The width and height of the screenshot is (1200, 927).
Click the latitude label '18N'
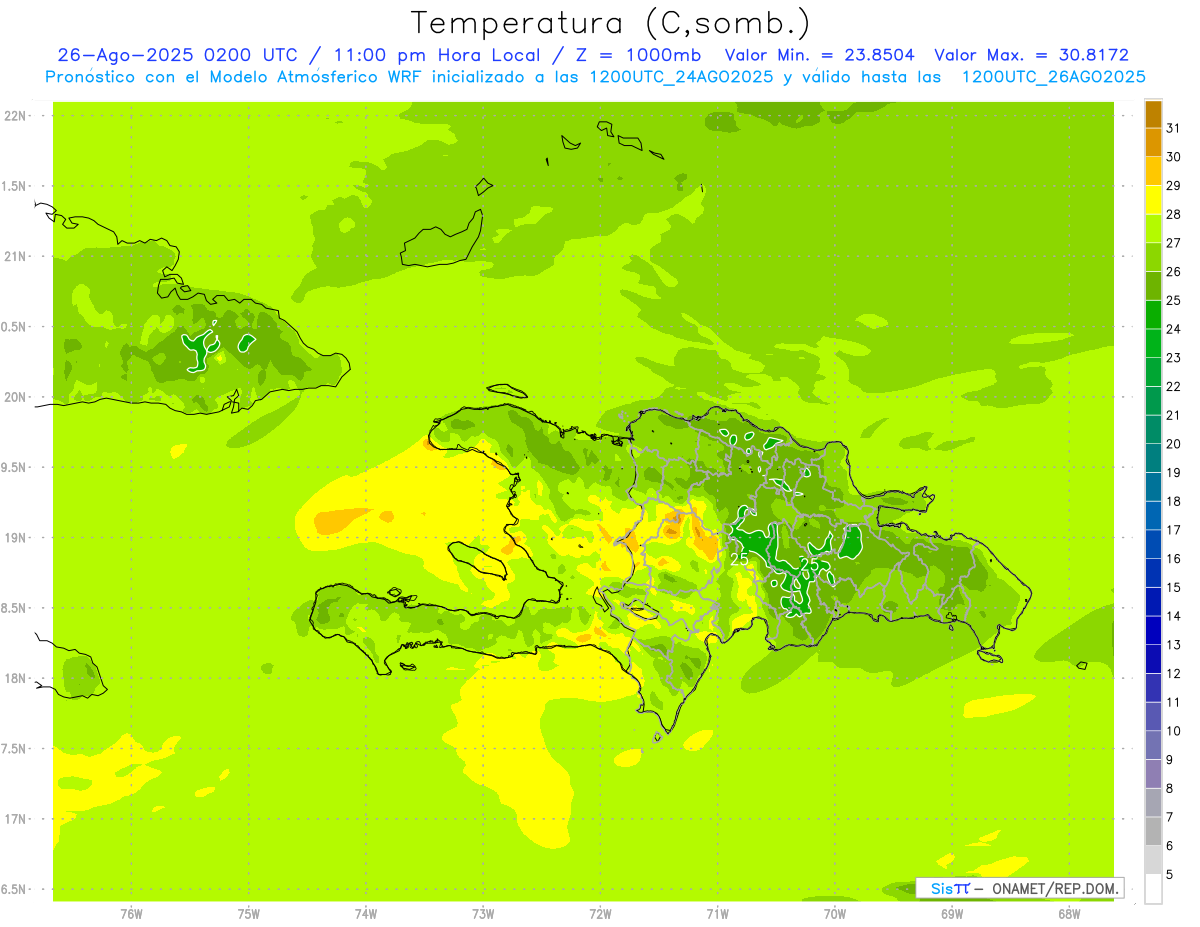(x=16, y=678)
